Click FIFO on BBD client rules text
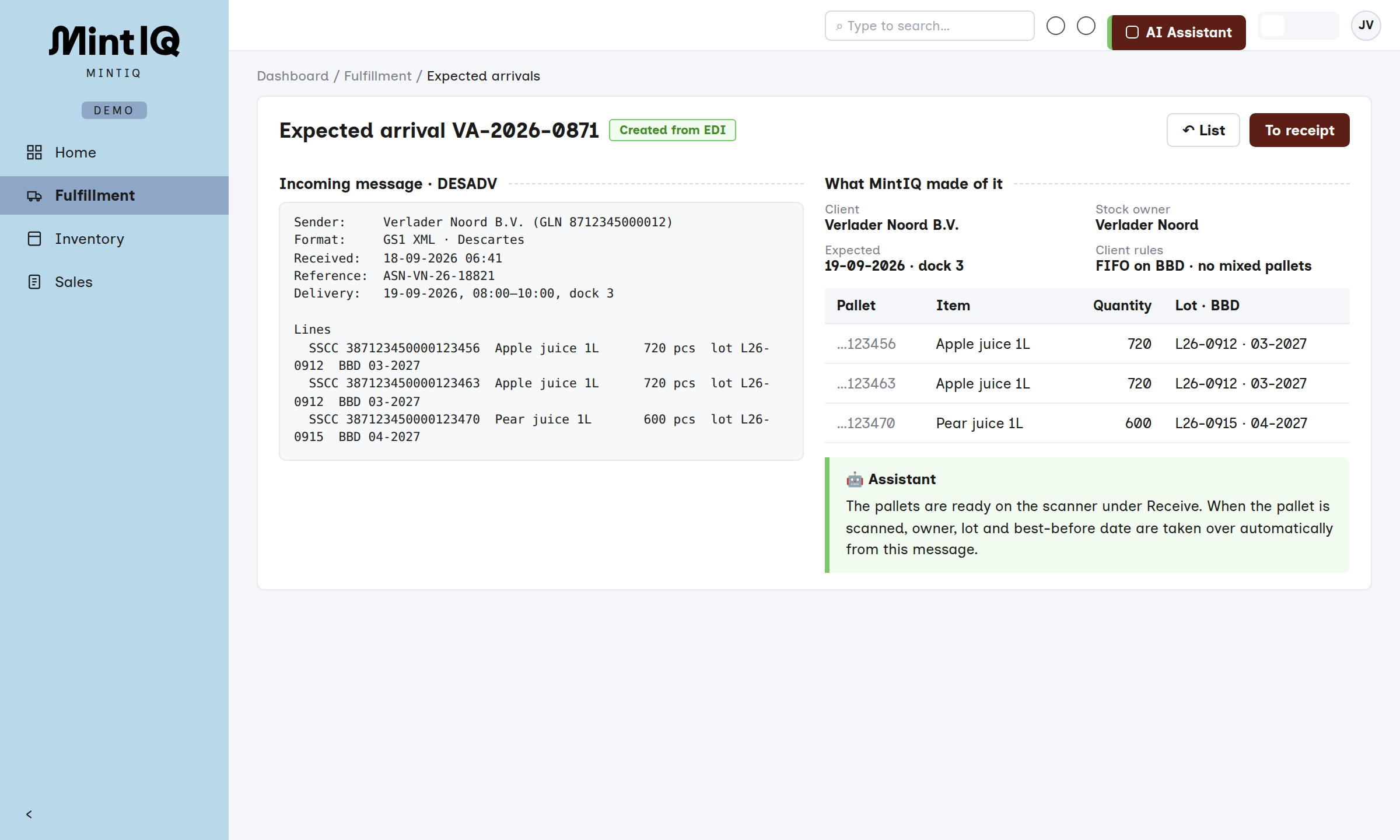 pyautogui.click(x=1203, y=265)
